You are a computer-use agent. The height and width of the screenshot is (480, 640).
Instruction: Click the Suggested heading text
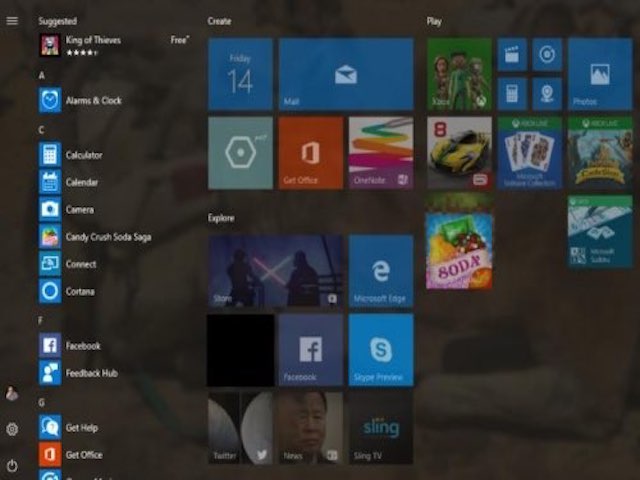click(x=58, y=21)
